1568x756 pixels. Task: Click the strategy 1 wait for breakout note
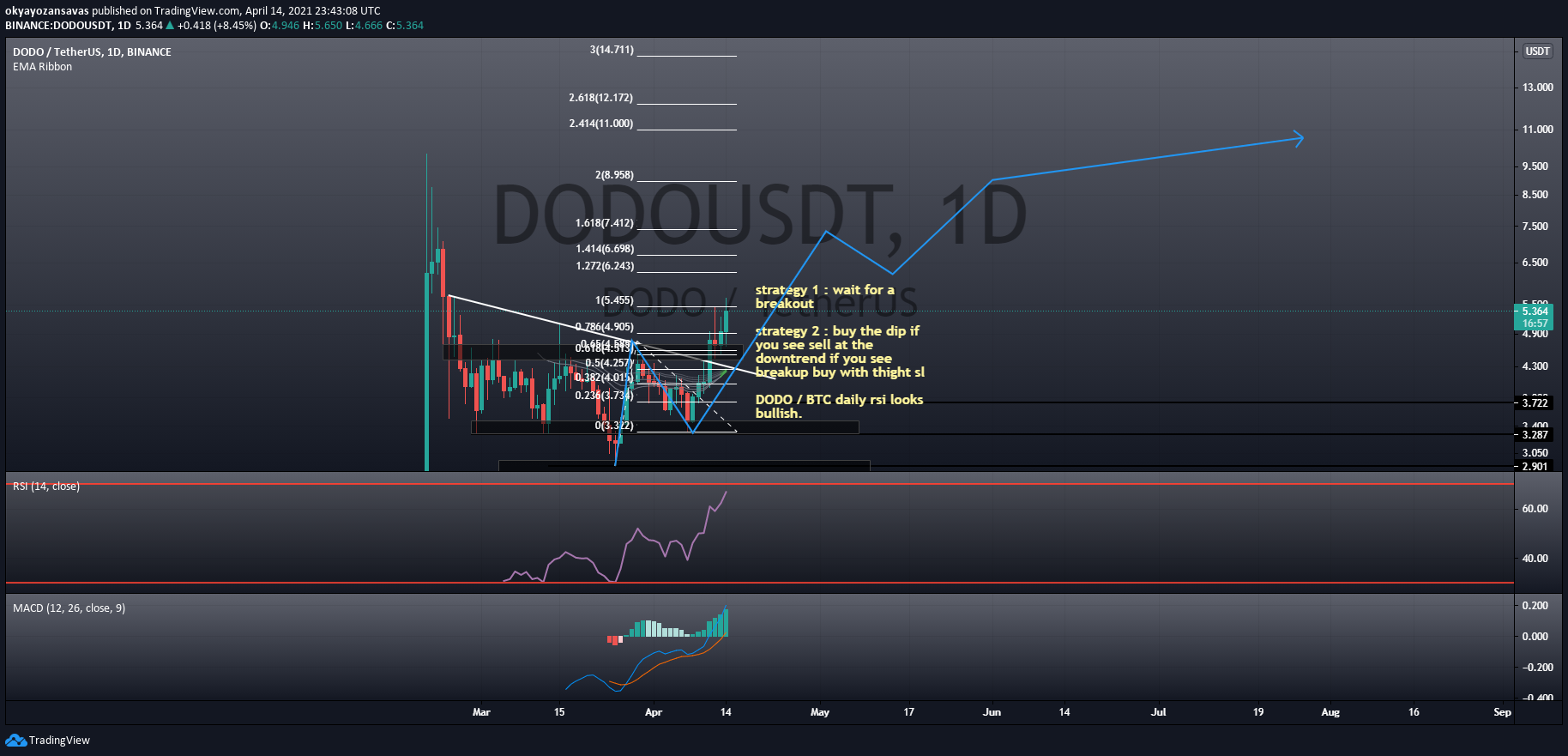click(824, 297)
